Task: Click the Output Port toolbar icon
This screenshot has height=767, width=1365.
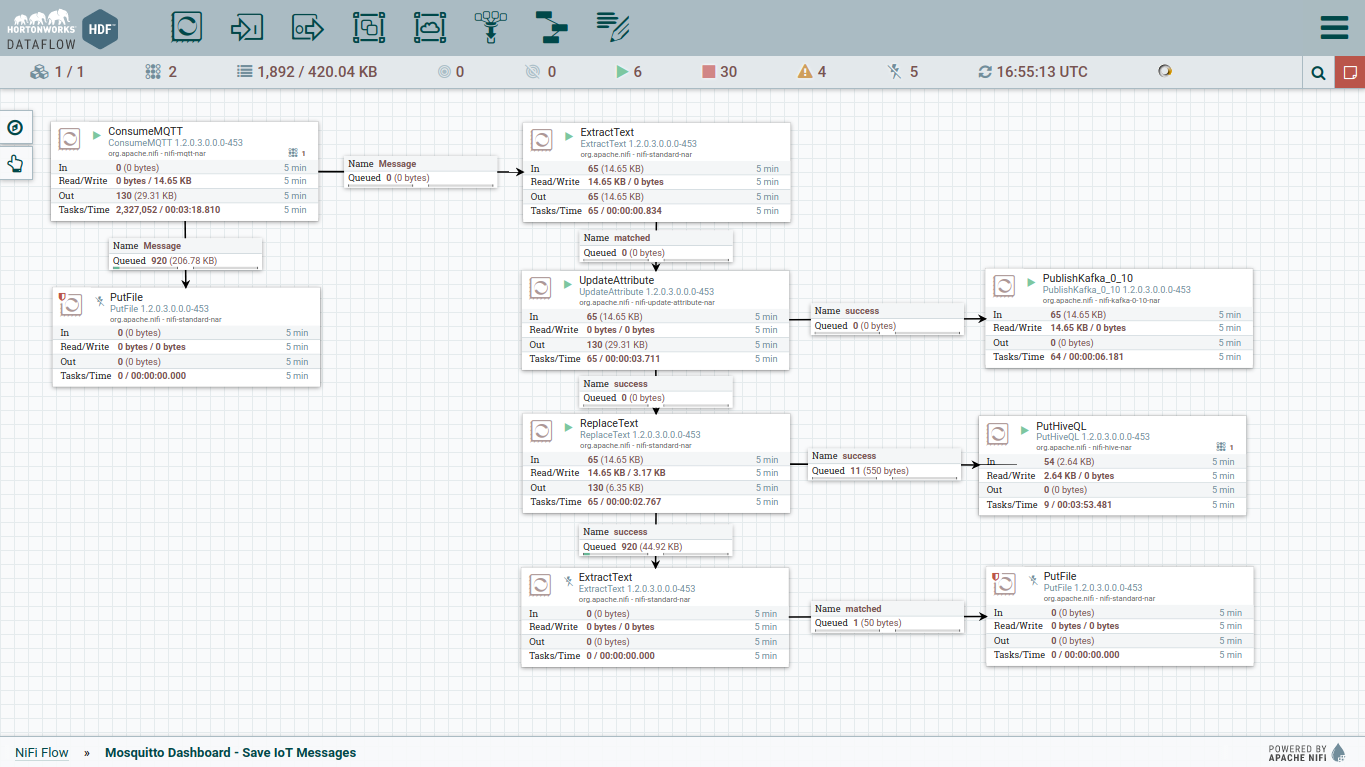Action: coord(308,27)
